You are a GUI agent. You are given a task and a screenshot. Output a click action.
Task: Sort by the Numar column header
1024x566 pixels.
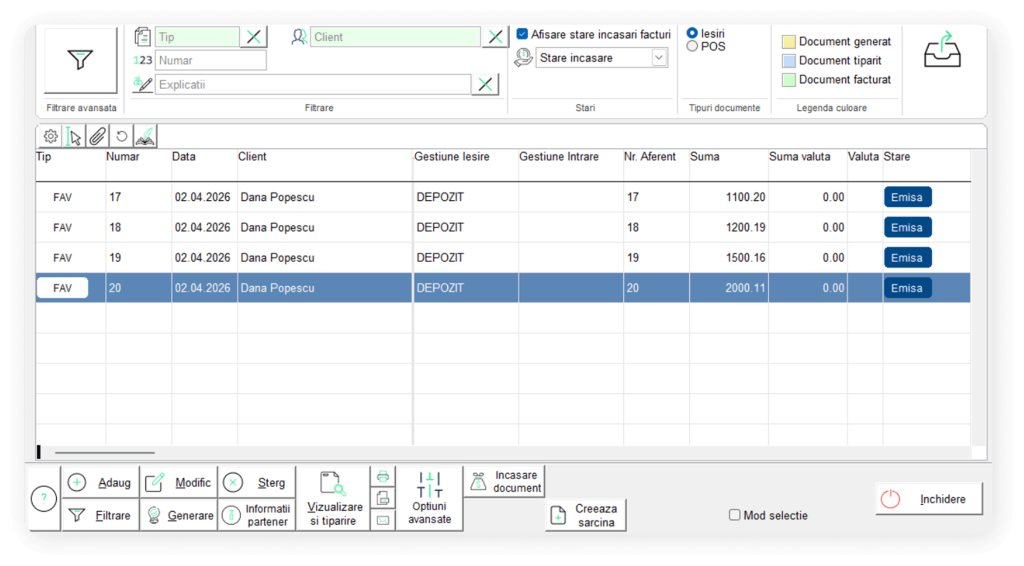123,157
